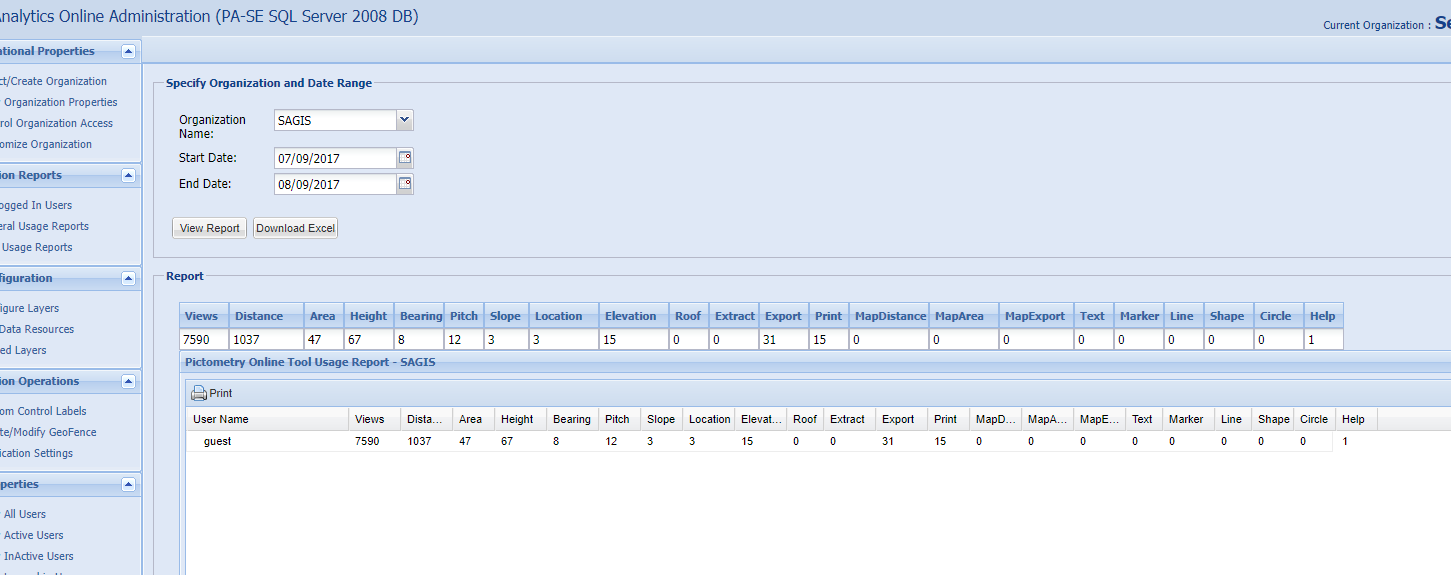Open the Layers link below Data Resources
The width and height of the screenshot is (1451, 575).
pyautogui.click(x=23, y=350)
